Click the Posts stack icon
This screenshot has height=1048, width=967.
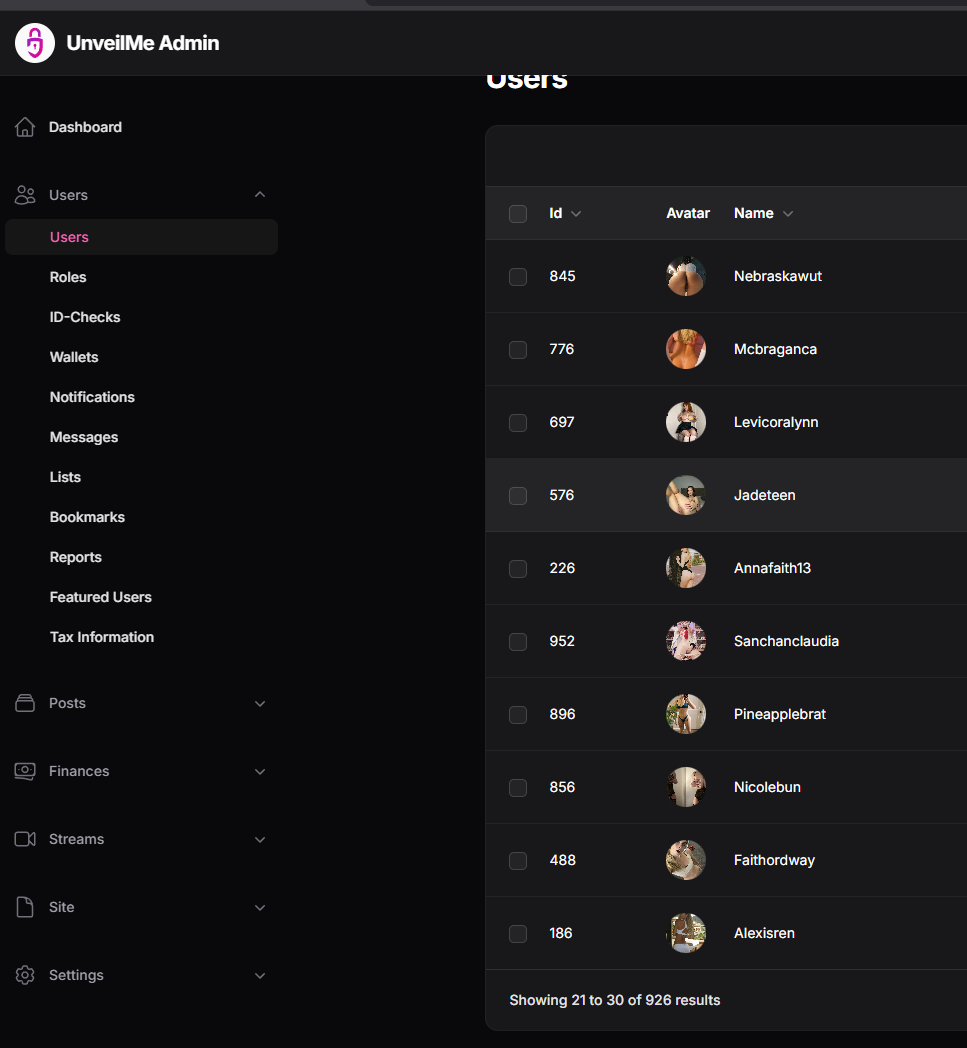pos(25,703)
